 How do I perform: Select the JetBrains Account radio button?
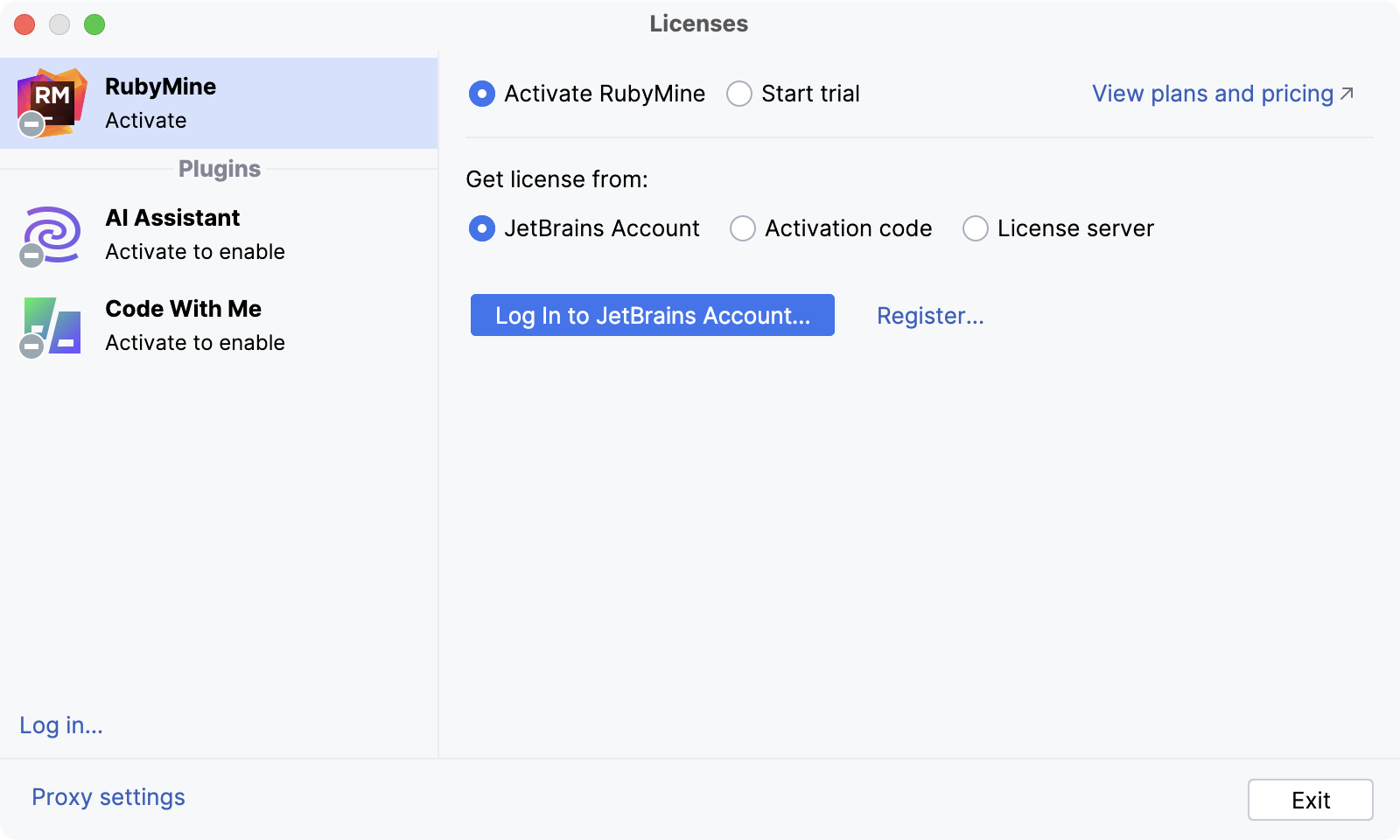click(x=482, y=228)
